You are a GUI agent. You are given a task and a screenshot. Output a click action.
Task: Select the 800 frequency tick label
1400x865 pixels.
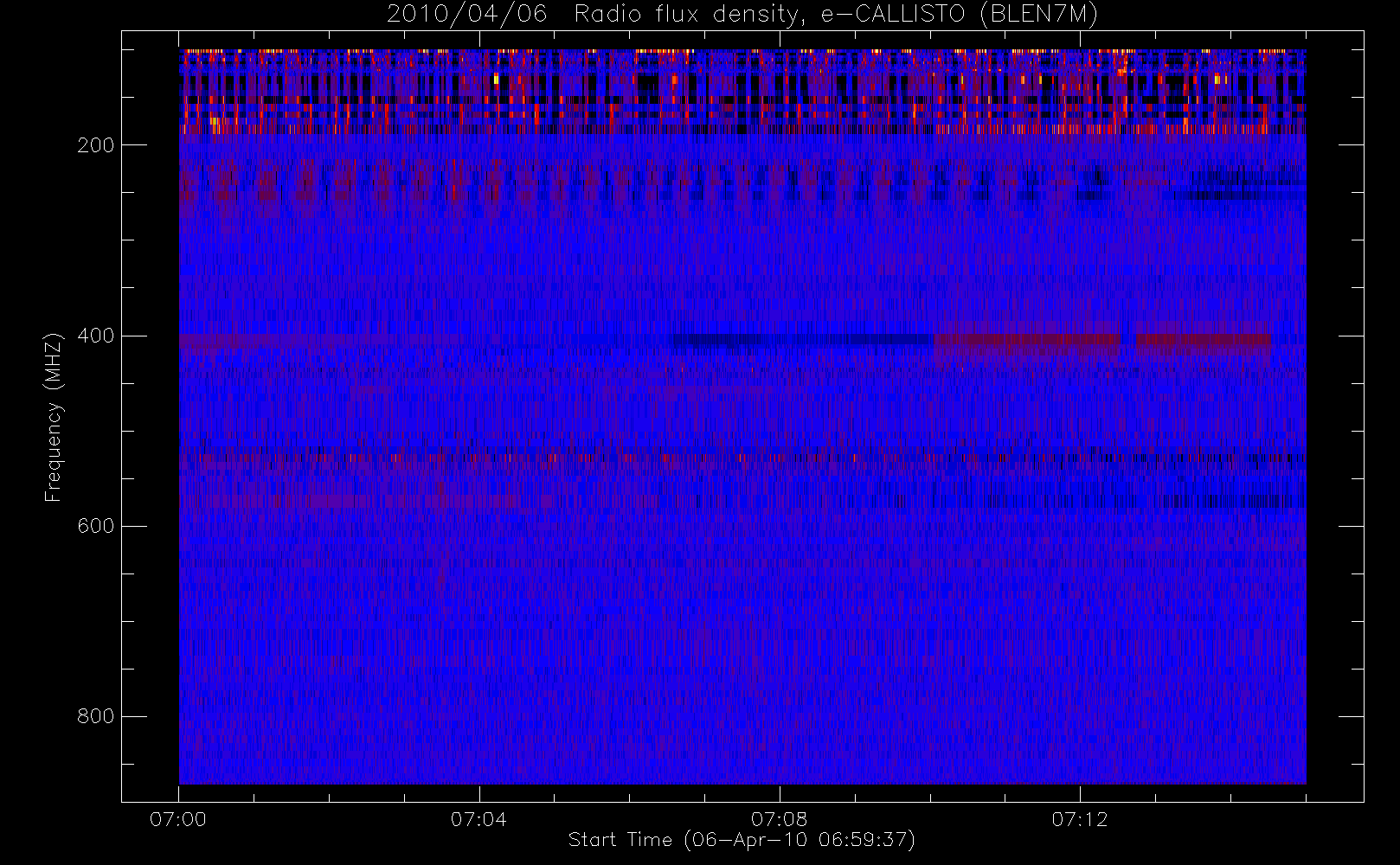(95, 716)
